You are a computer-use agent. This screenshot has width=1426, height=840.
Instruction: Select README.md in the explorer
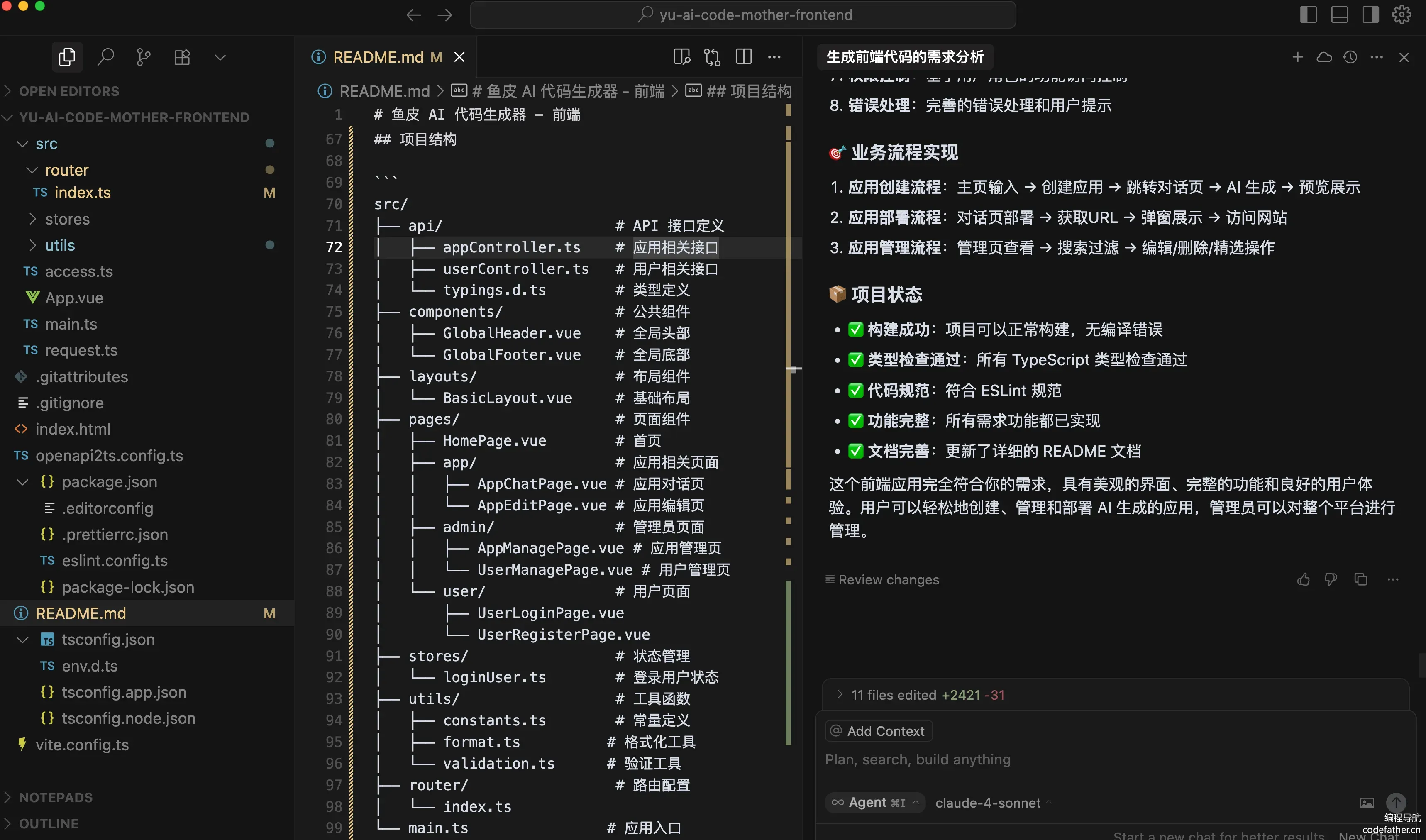[x=147, y=613]
